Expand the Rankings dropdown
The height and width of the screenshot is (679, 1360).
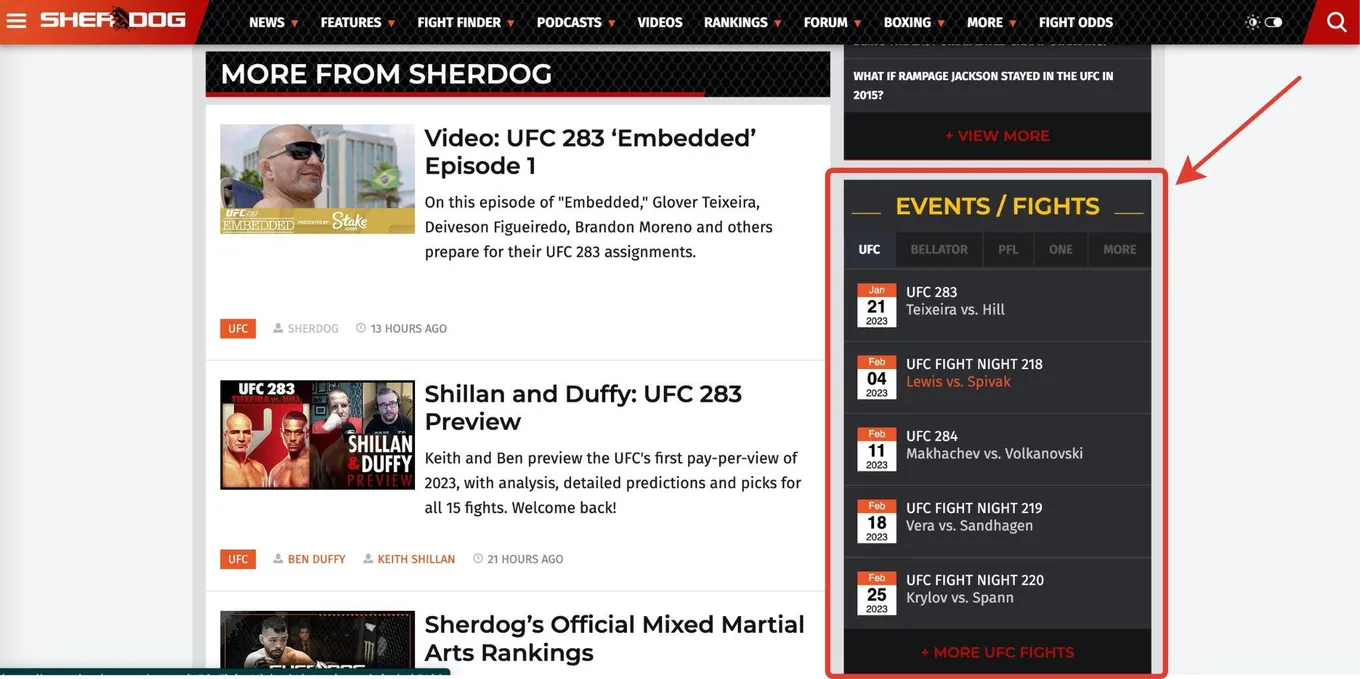[743, 22]
